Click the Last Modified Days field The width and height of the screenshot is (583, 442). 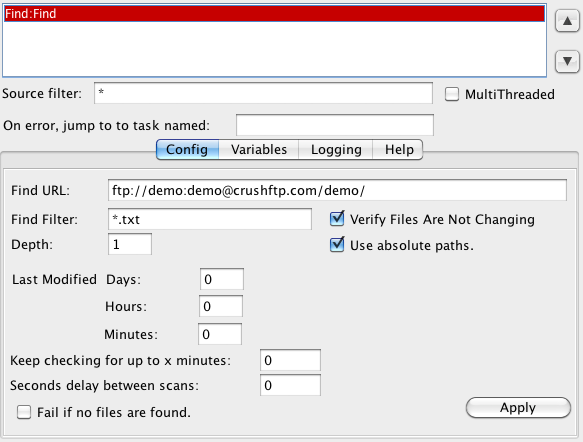pyautogui.click(x=222, y=279)
